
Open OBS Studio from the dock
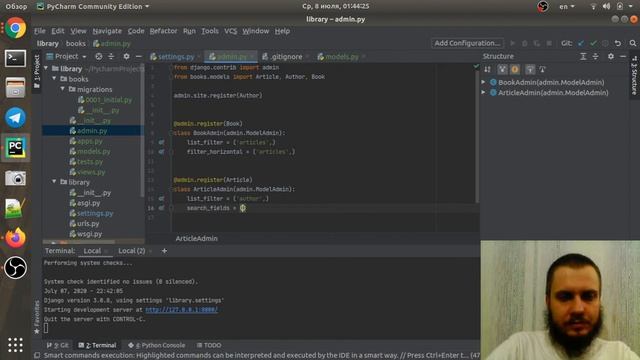[16, 268]
